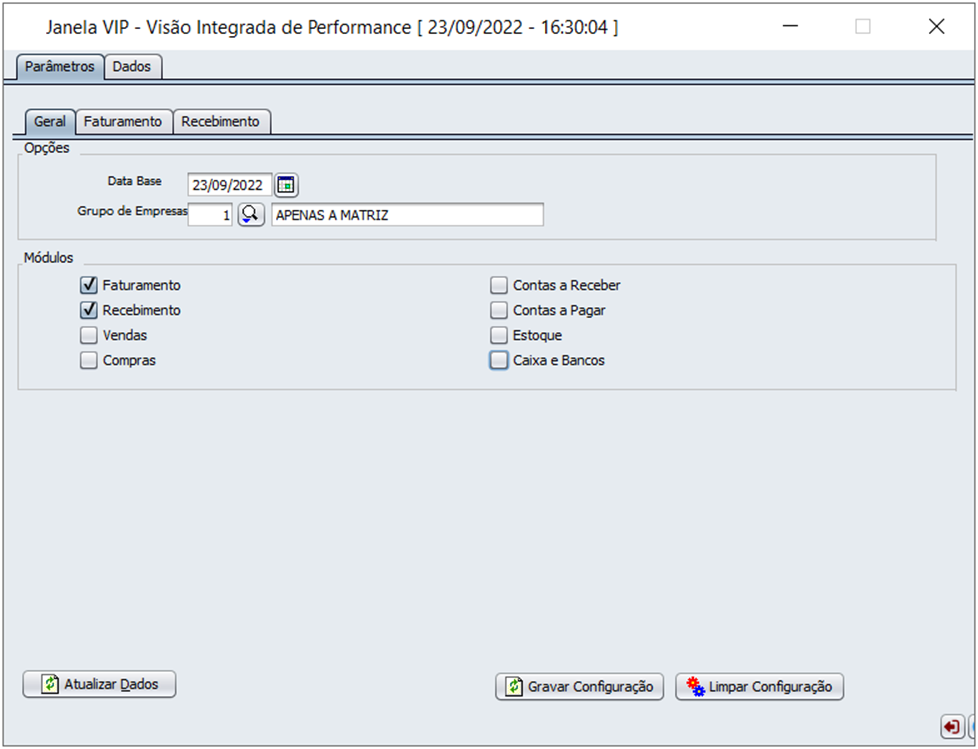Image resolution: width=978 pixels, height=749 pixels.
Task: Select the Estoque module checkbox
Action: coord(499,335)
